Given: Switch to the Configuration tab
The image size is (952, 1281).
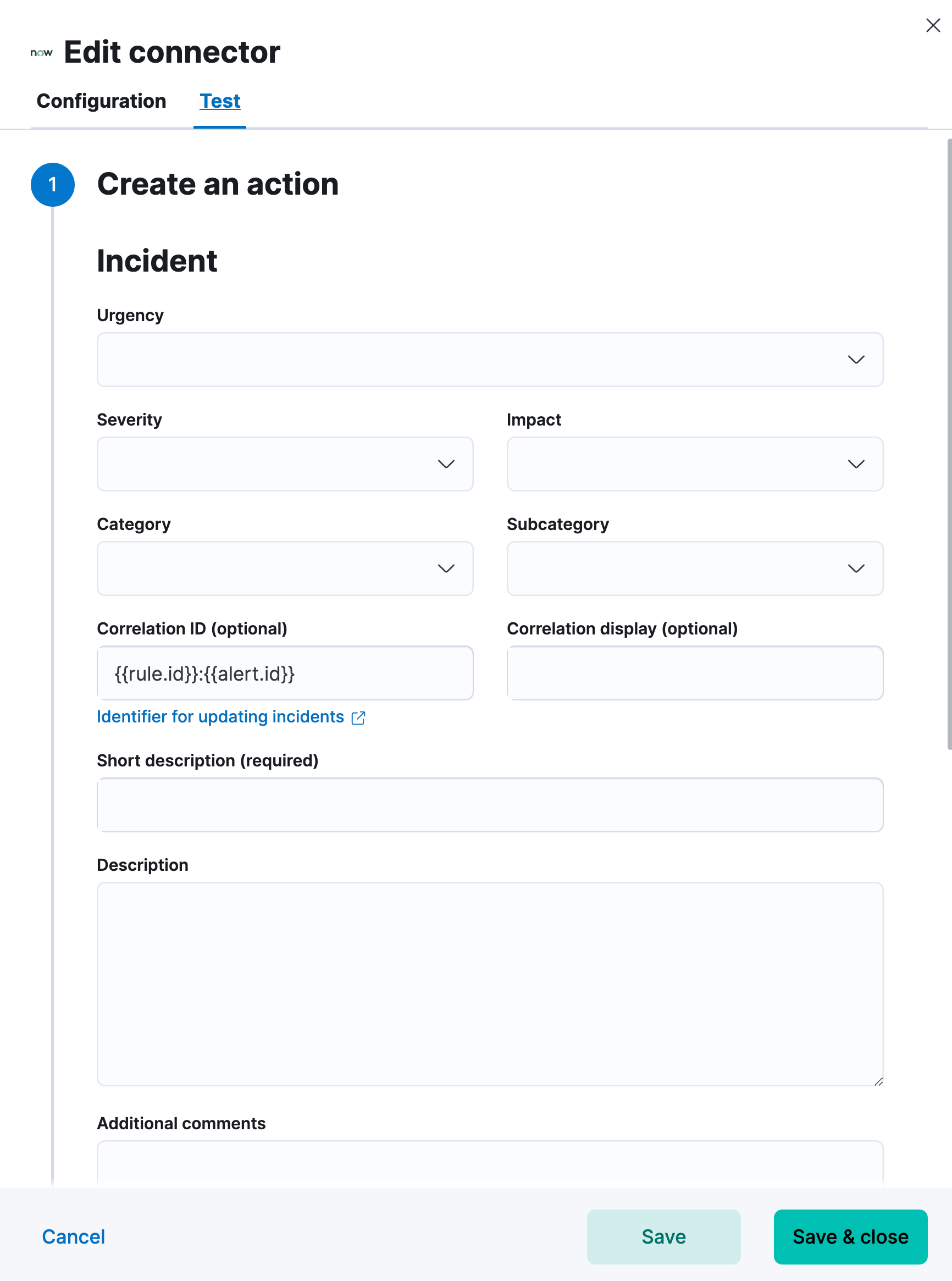Looking at the screenshot, I should point(102,101).
